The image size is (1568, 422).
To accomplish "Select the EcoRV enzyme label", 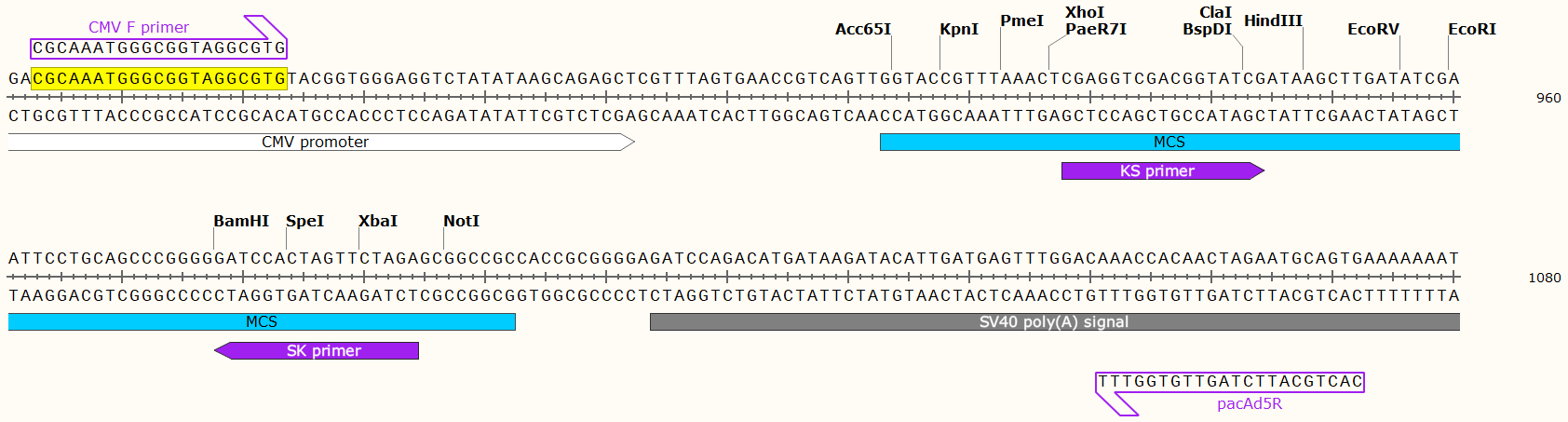I will tap(1373, 29).
